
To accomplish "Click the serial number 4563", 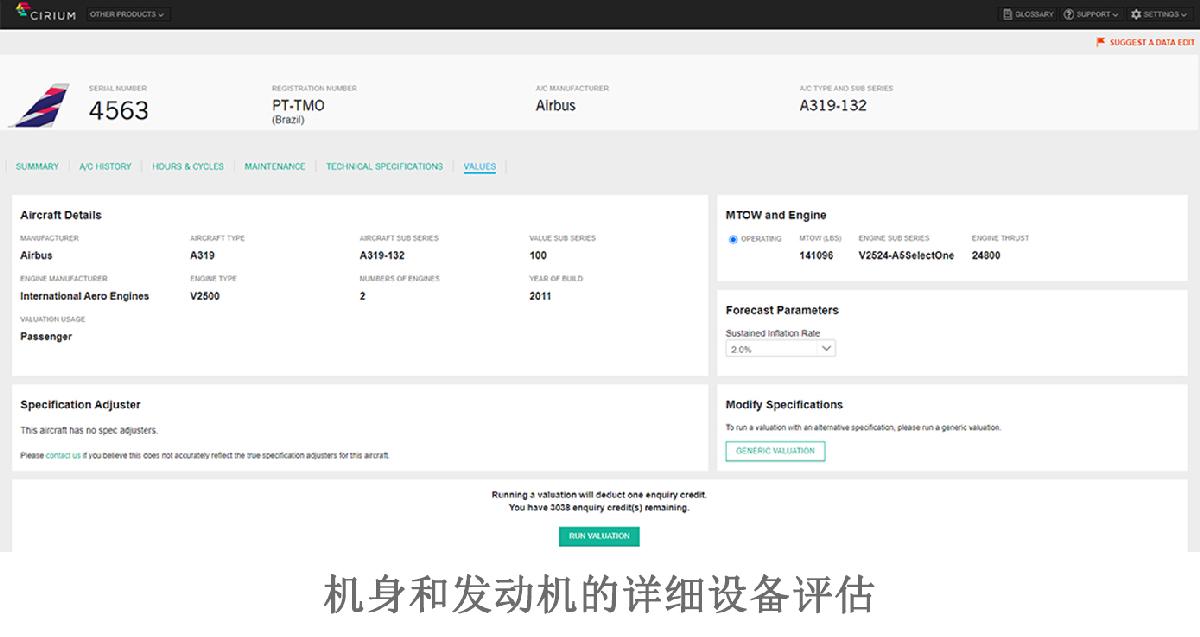I will 119,111.
